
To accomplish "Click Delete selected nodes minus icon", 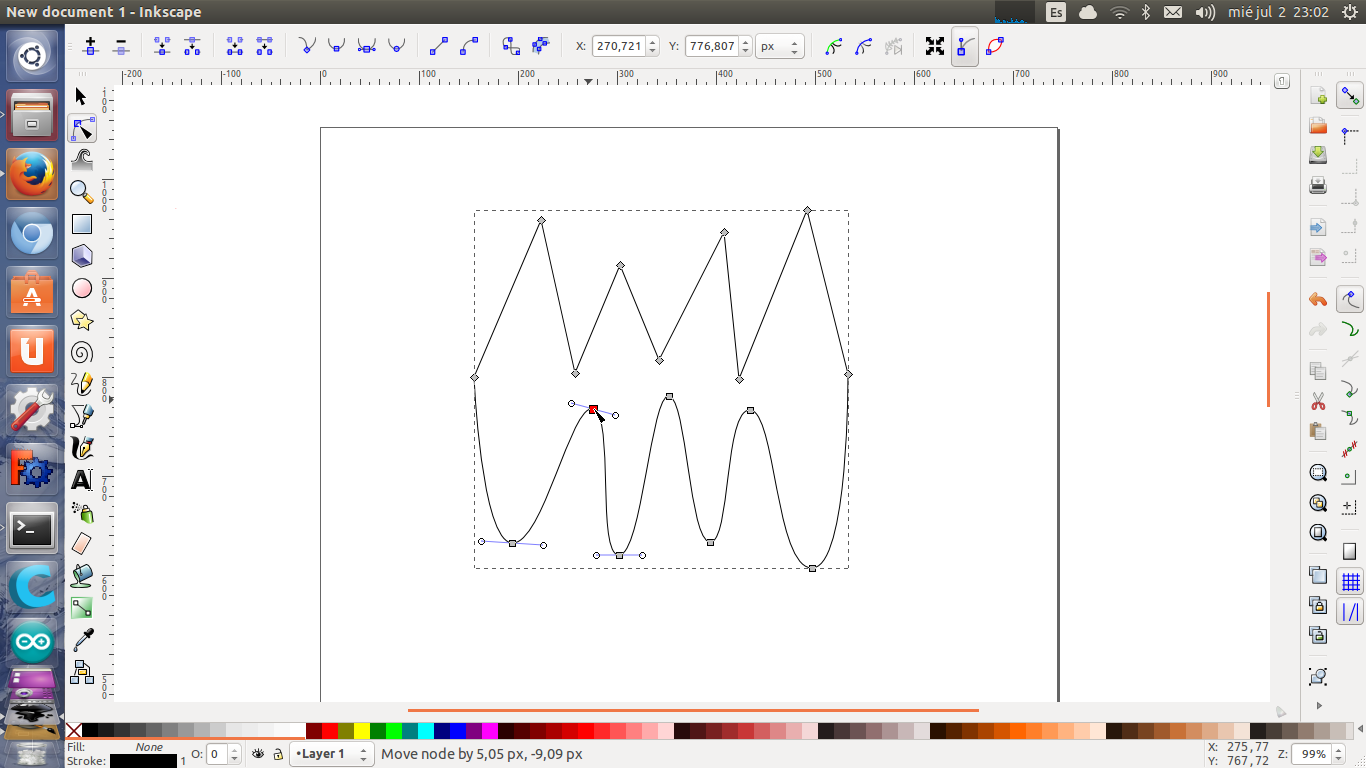I will [121, 46].
